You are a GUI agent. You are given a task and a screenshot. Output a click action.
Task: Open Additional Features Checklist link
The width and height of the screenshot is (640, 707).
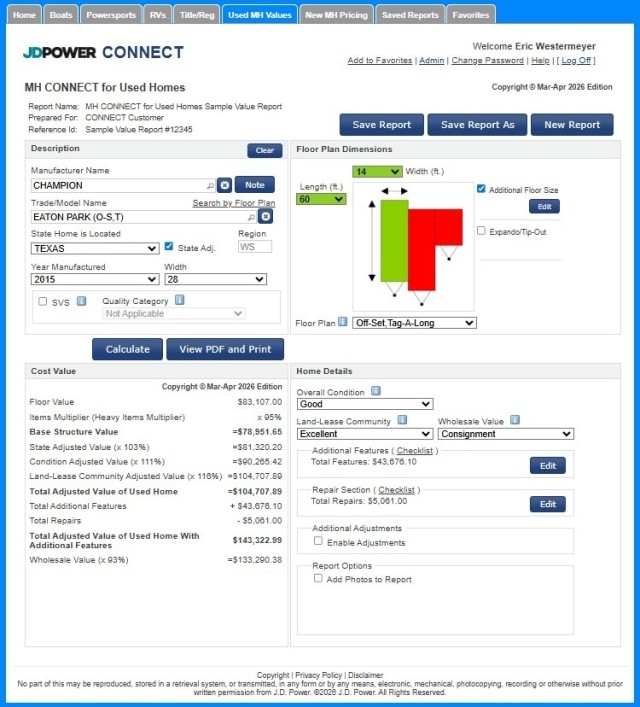(x=414, y=450)
